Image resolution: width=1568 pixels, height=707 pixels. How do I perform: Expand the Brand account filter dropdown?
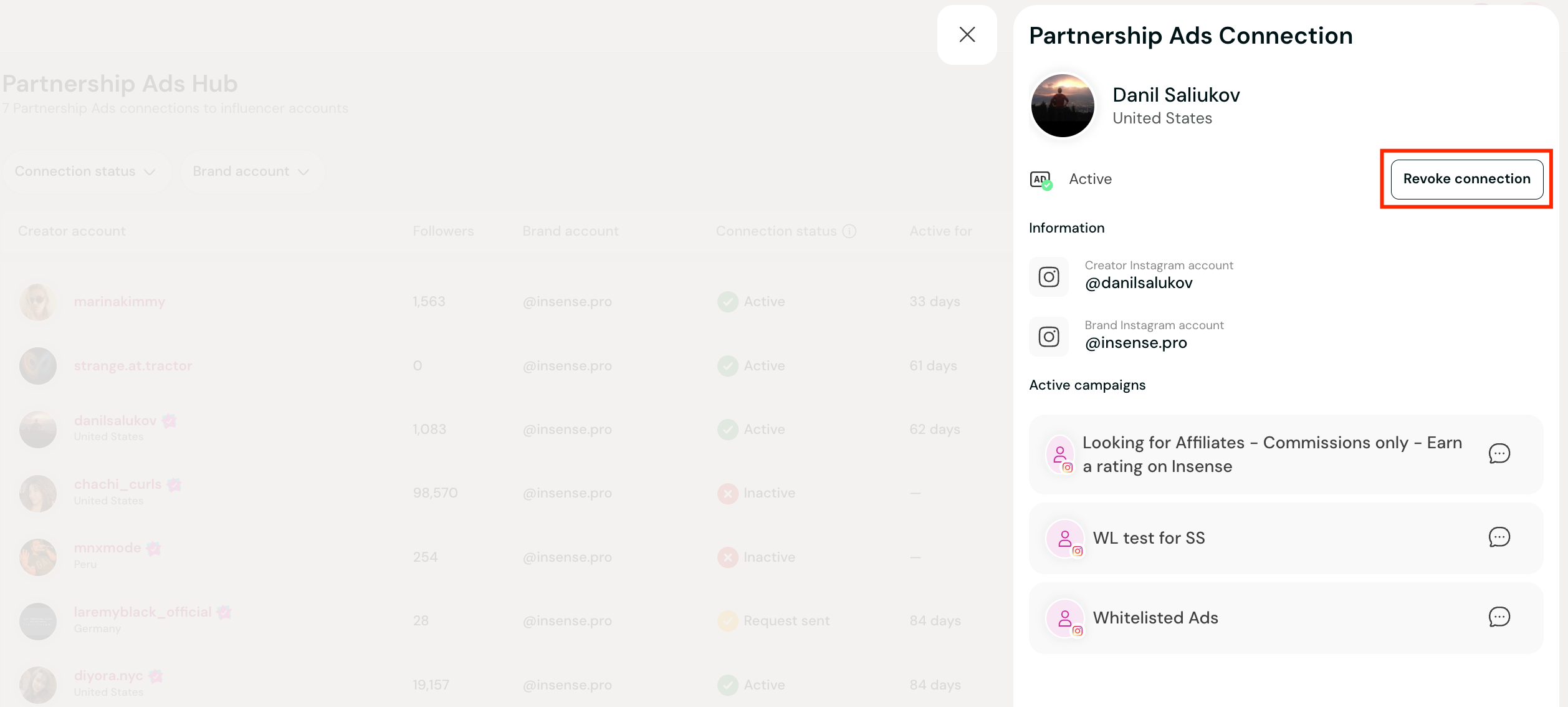(251, 171)
